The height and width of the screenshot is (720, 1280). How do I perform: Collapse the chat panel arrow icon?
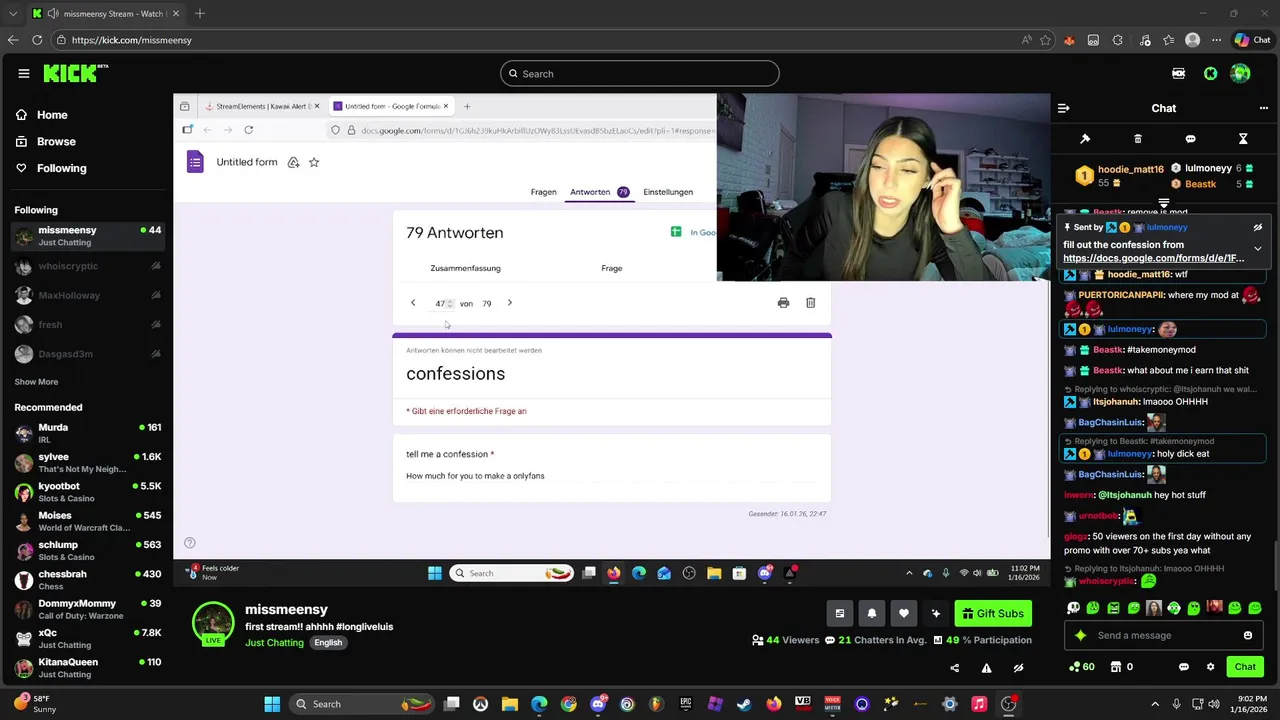[x=1064, y=108]
